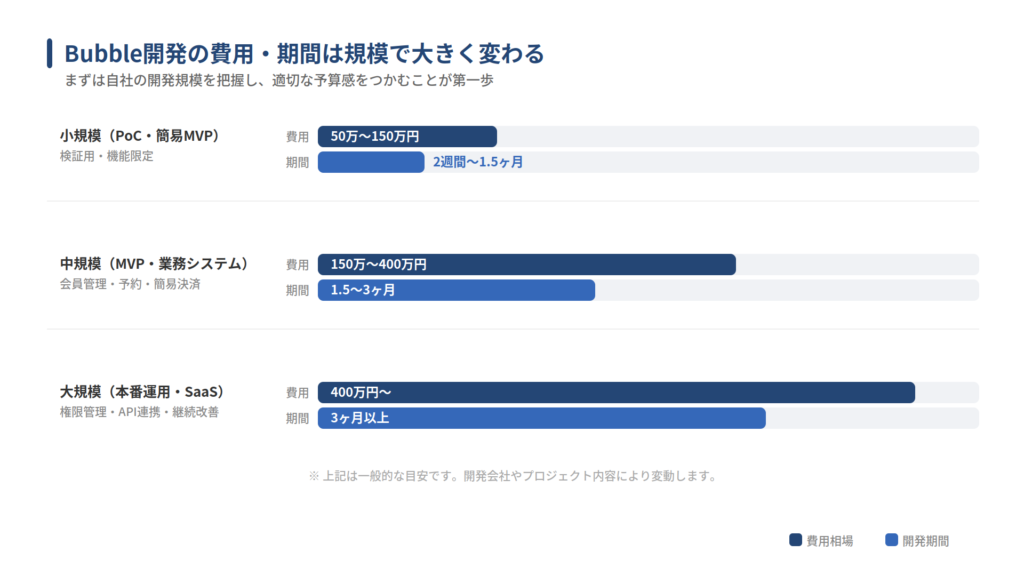Click the 費用相場 legend label
Screen dimensions: 1024x576
[x=830, y=540]
